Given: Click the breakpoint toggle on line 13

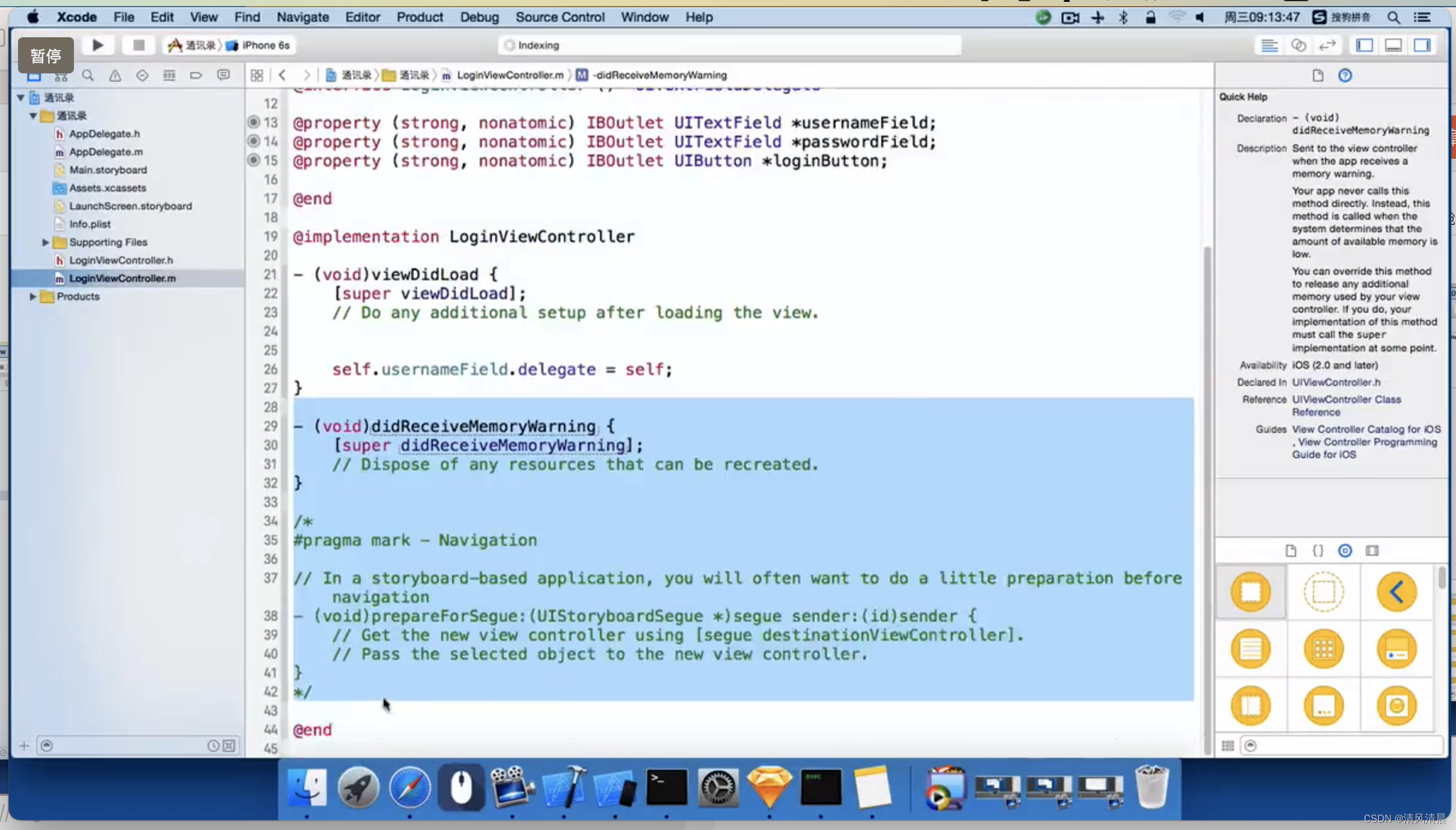Looking at the screenshot, I should [252, 122].
